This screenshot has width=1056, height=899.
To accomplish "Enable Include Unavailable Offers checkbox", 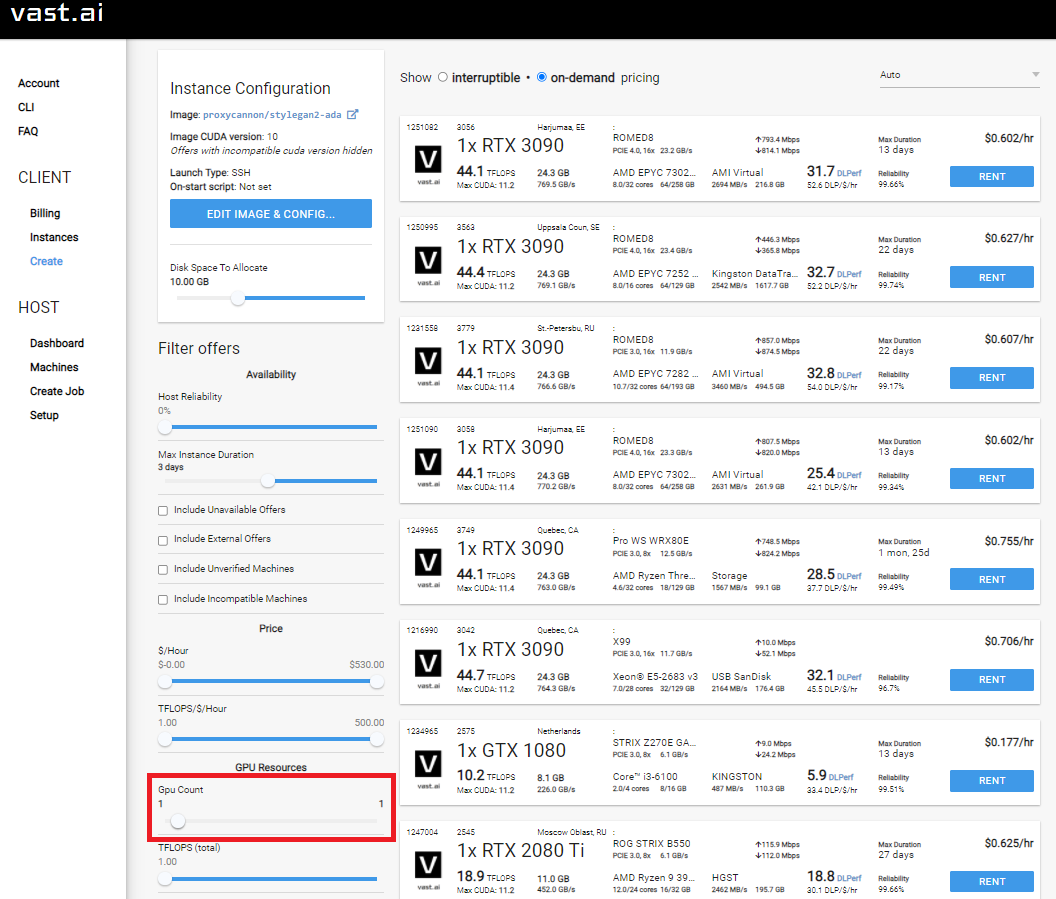I will (163, 510).
